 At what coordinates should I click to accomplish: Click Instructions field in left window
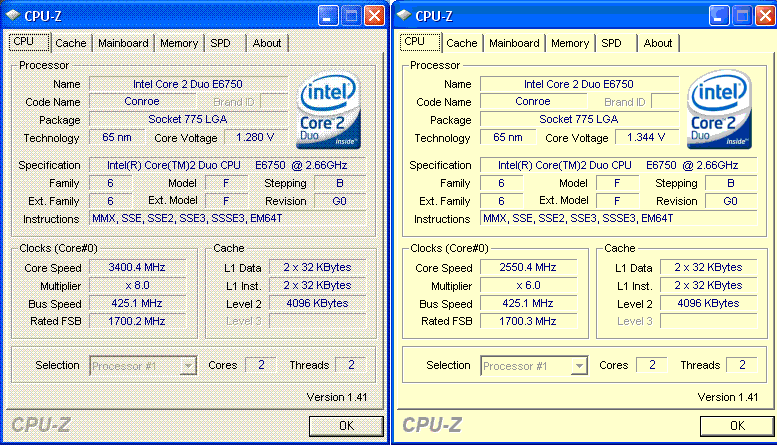pos(227,219)
